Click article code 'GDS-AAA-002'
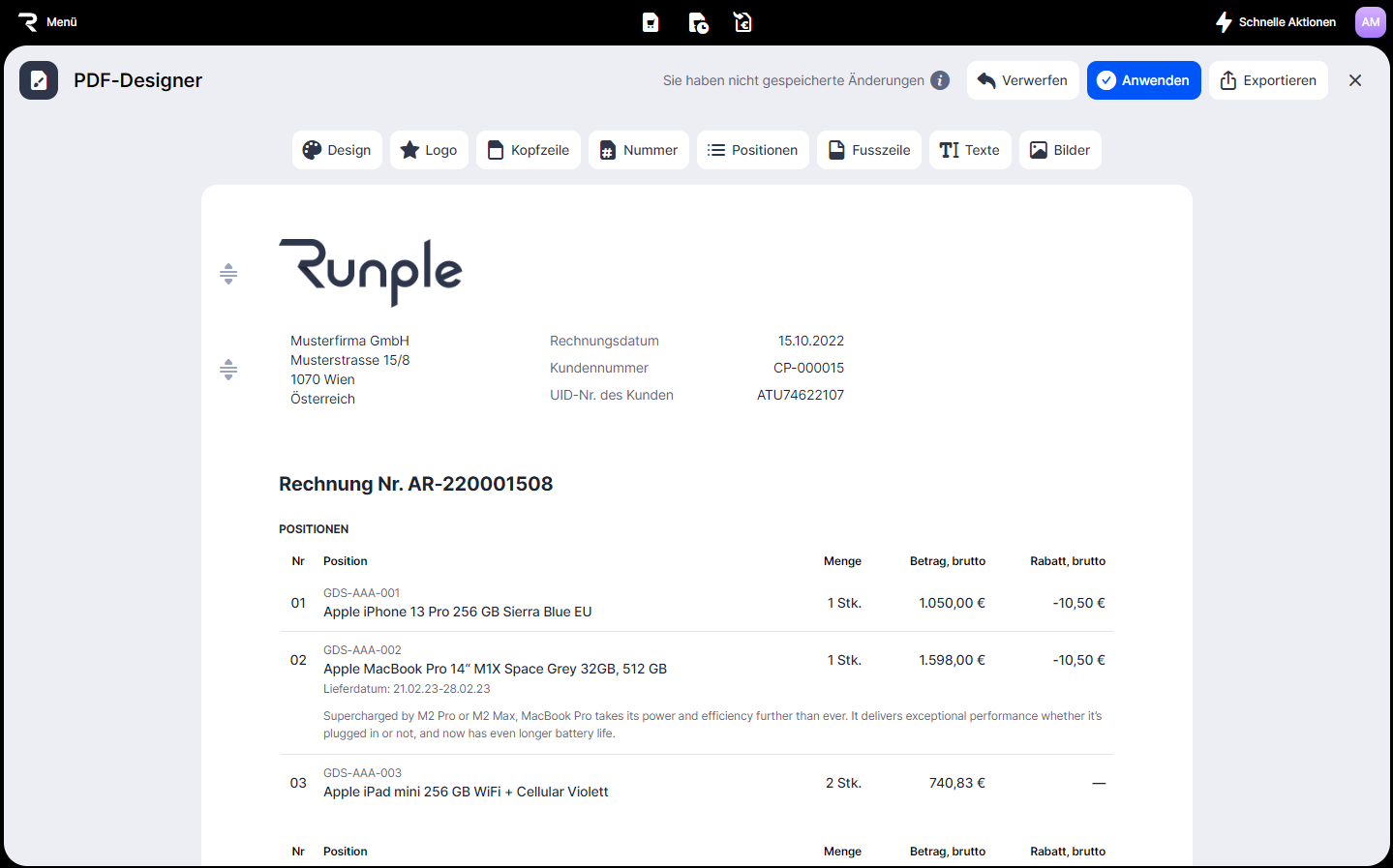Screen dimensions: 1393x868 (362, 650)
